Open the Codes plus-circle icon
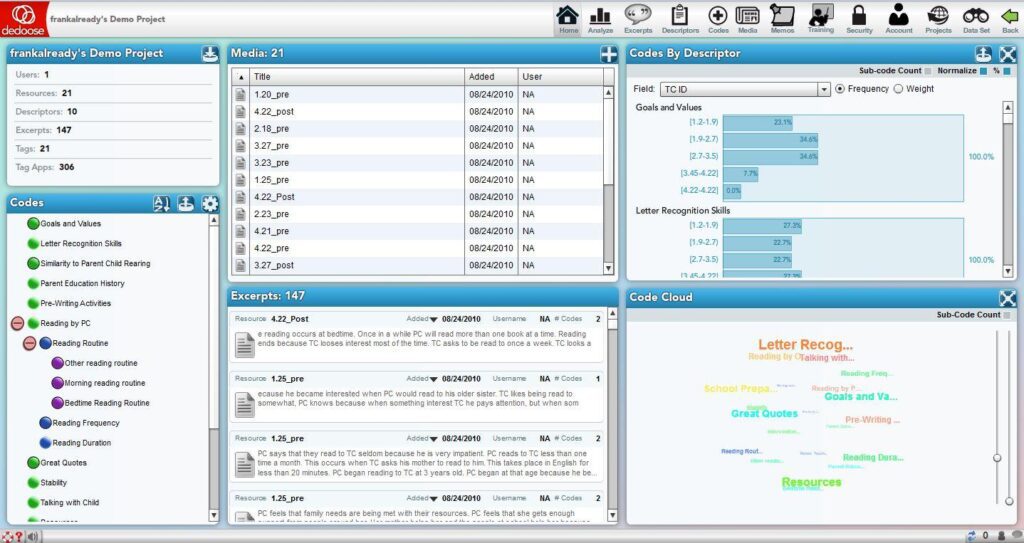Image resolution: width=1024 pixels, height=543 pixels. click(718, 19)
